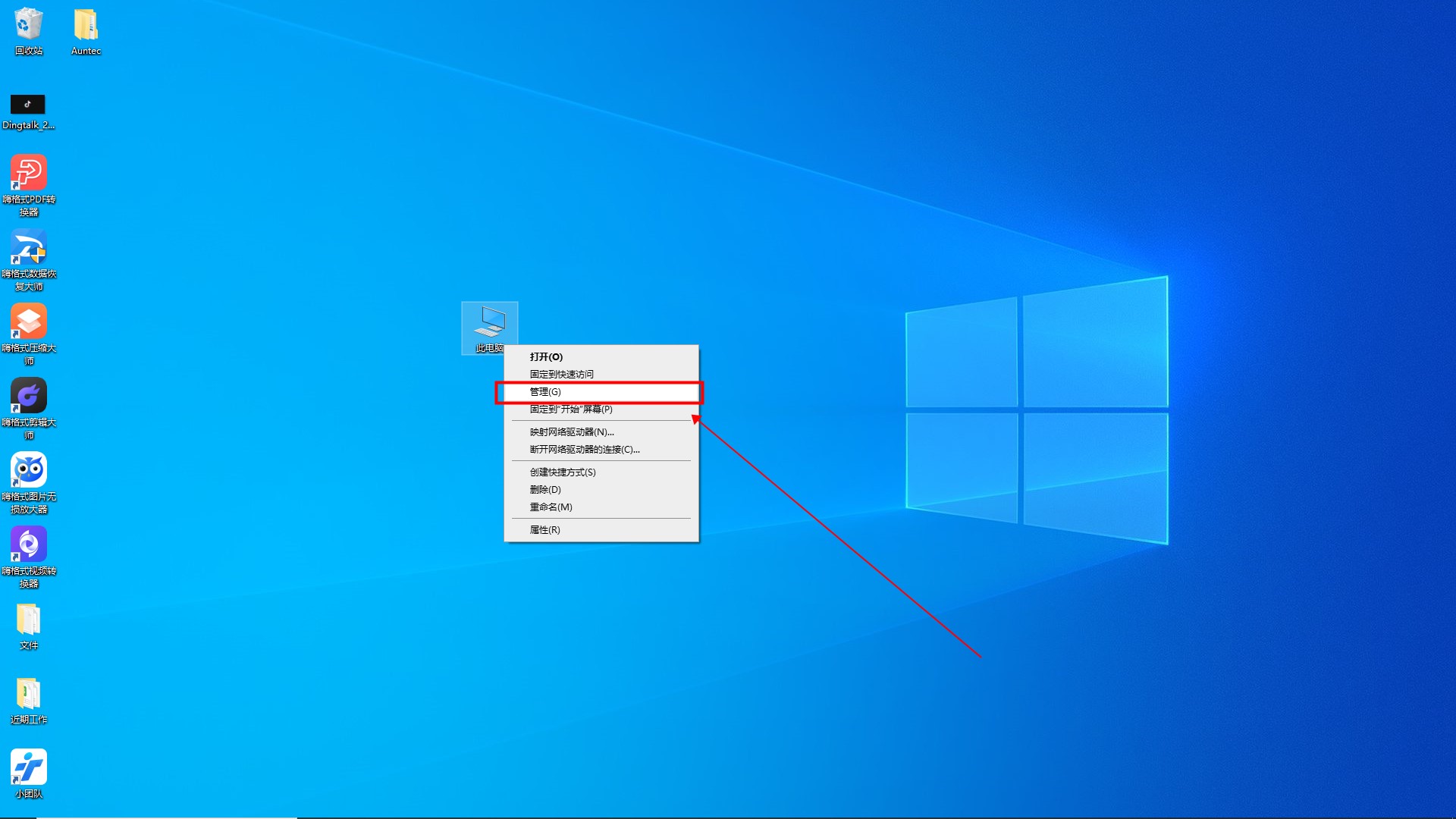Screen dimensions: 1456x819
Task: Choose 管理(G) in context menu
Action: [x=601, y=392]
